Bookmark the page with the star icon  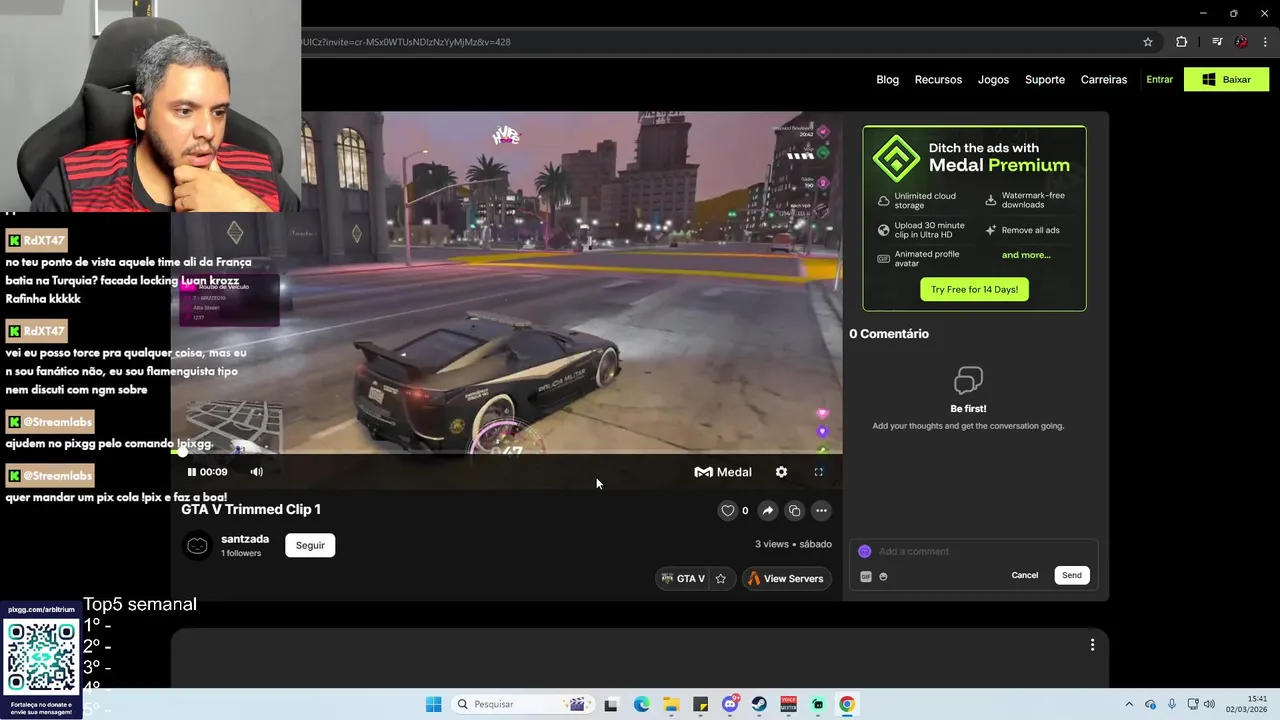pos(1148,42)
